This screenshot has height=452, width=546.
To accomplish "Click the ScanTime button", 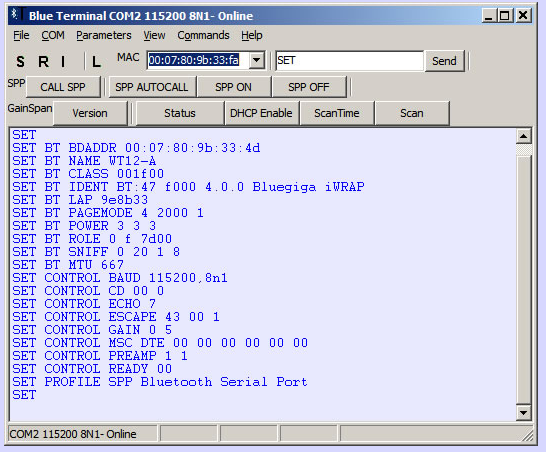I will pos(337,113).
